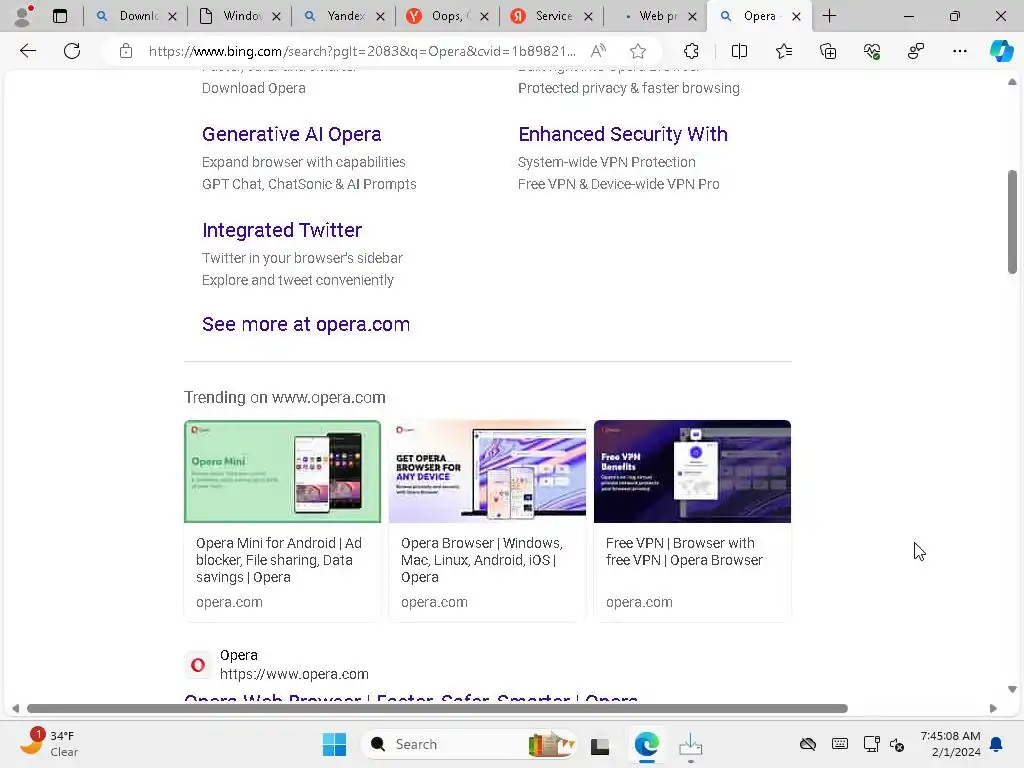Add this page to favorites star
Screen dimensions: 1024x768
tap(638, 51)
